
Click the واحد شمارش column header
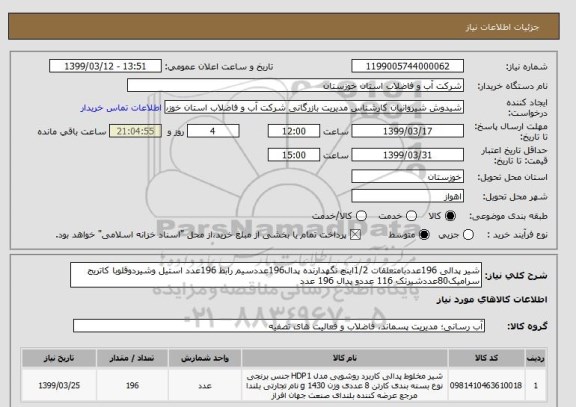[x=205, y=358]
